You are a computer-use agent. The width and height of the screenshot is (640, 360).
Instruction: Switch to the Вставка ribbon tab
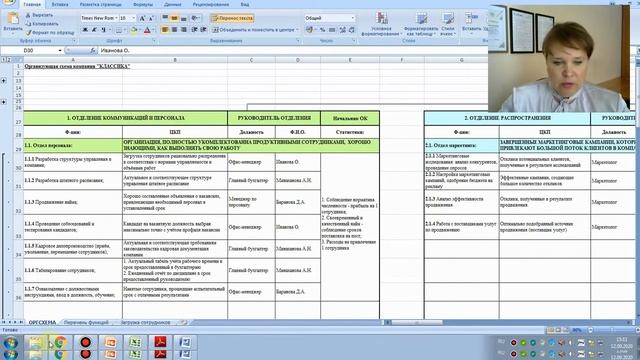[x=60, y=4]
